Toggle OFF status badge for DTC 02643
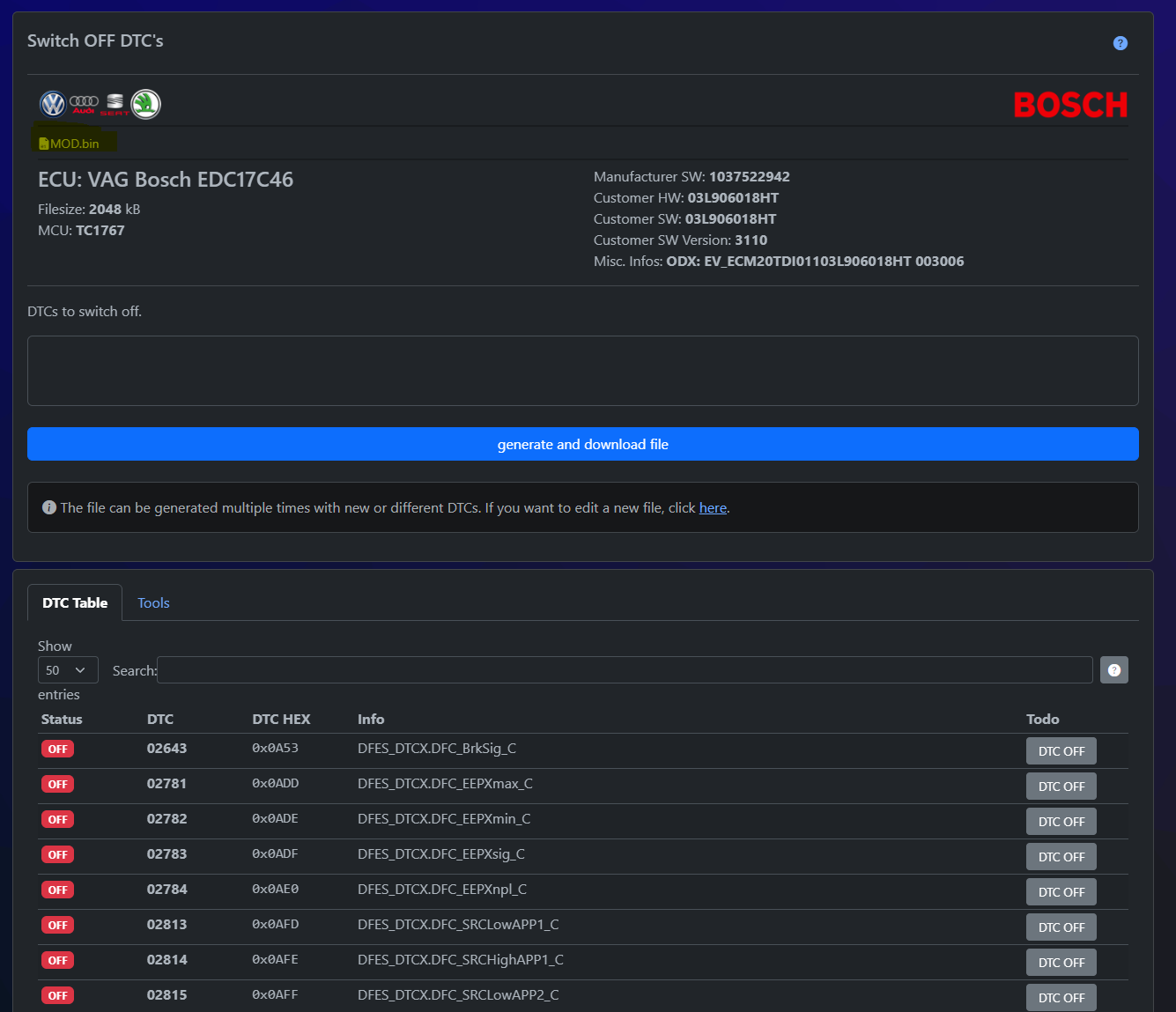The image size is (1176, 1012). click(x=57, y=749)
